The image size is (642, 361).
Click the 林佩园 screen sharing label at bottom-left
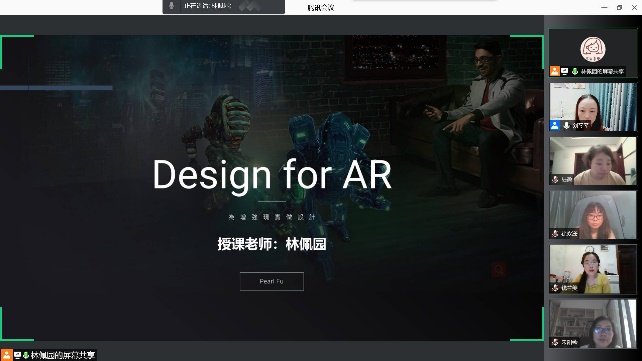click(63, 355)
